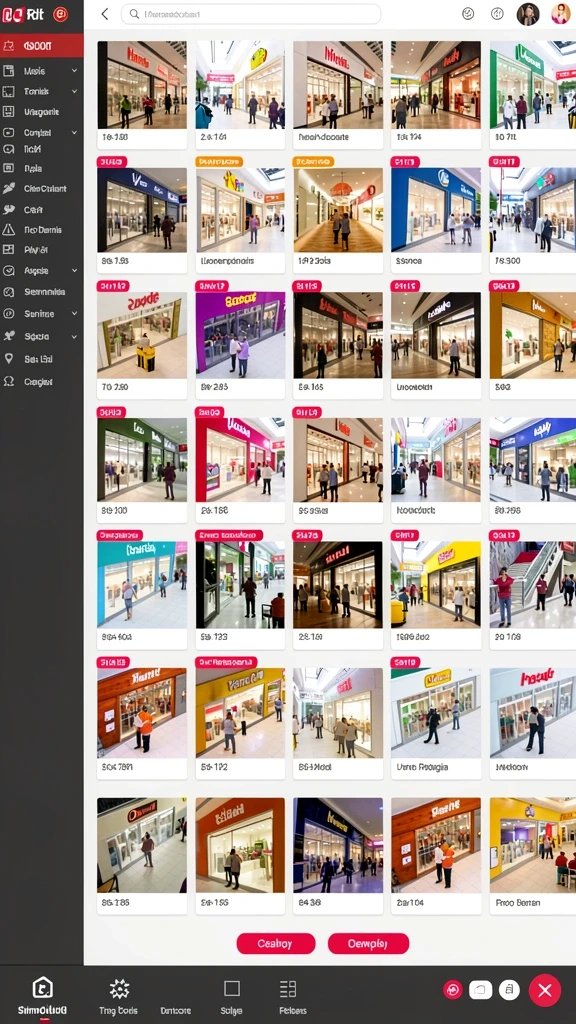Viewport: 576px width, 1024px height.
Task: Focus the search input field at top
Action: coord(251,14)
